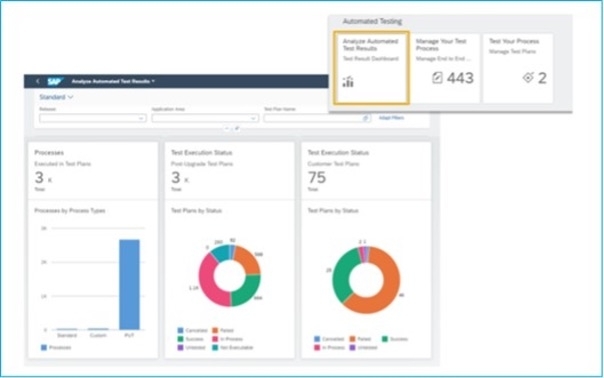604x378 pixels.
Task: Open the Post-Upgrade Test Plans card header
Action: pyautogui.click(x=230, y=170)
